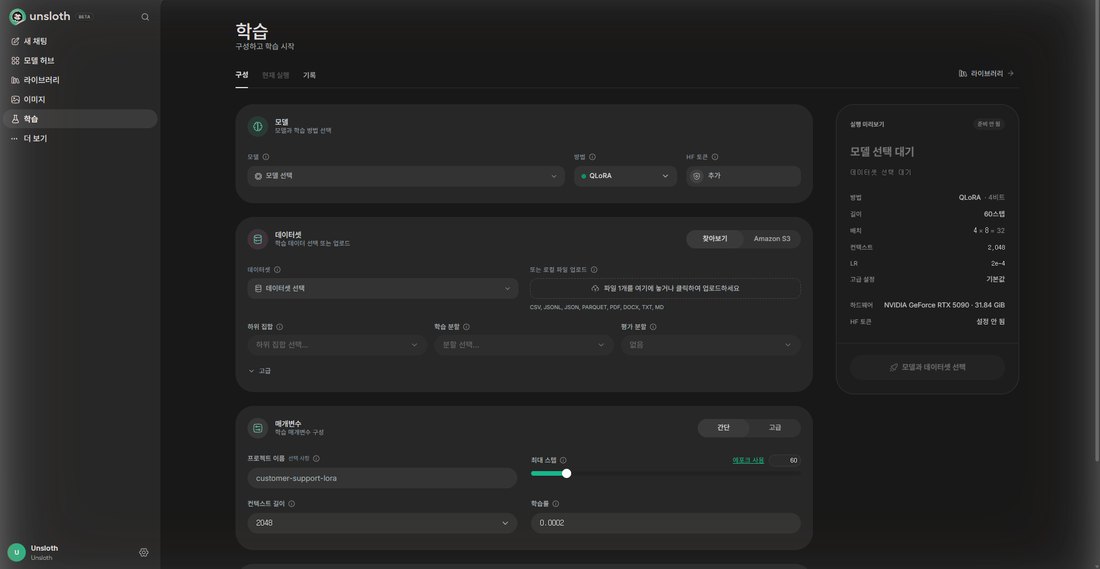1100x569 pixels.
Task: Click the info icon beside 데이터셋 label
Action: point(277,269)
